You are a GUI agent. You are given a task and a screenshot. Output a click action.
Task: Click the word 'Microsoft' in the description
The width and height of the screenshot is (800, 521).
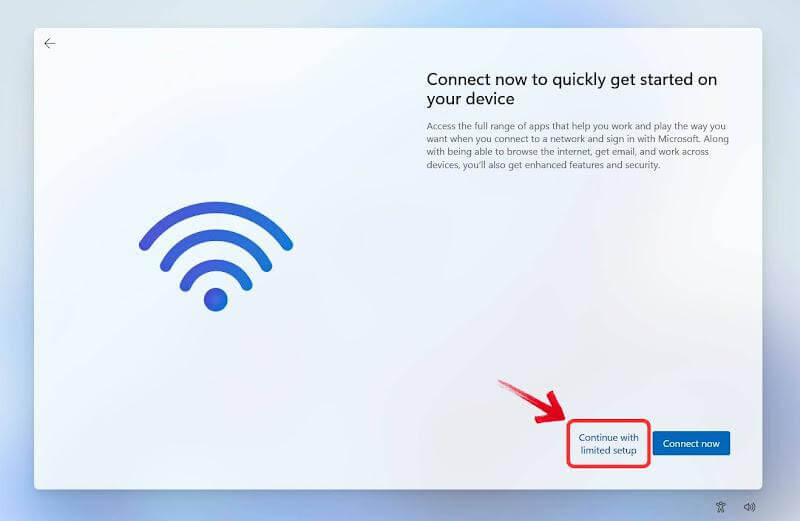tap(679, 139)
